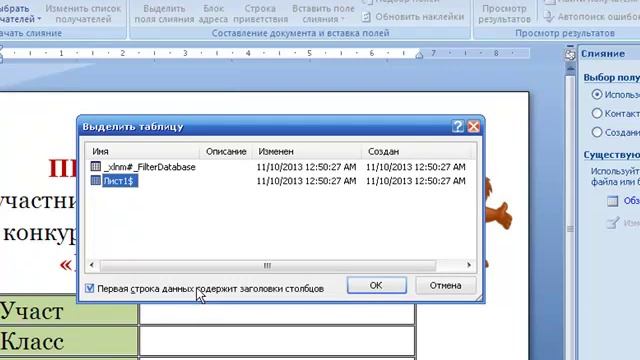Click the Создан date for _xlnm#_FilterDatabase
The image size is (640, 360).
coord(416,167)
